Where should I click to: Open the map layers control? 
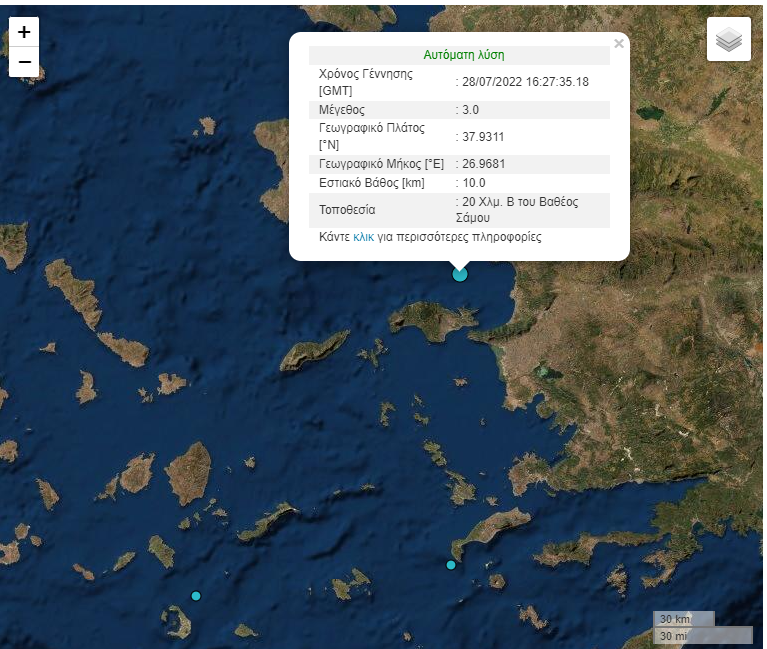[x=728, y=39]
